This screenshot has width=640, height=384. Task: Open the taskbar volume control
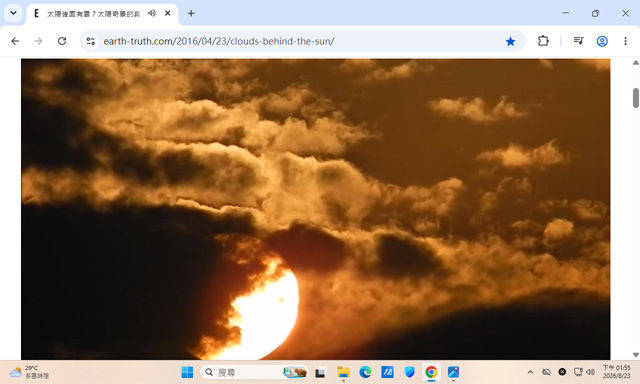pos(590,372)
